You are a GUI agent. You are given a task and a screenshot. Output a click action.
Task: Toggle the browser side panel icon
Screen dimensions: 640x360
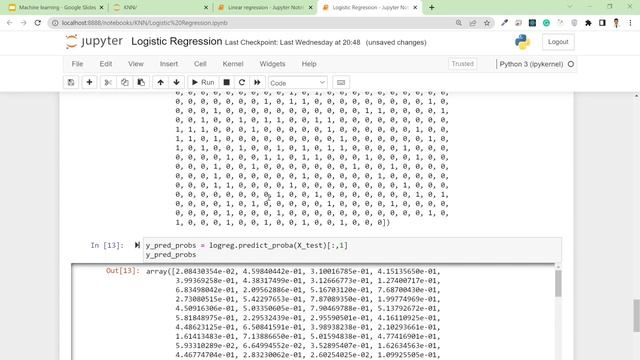coord(602,23)
